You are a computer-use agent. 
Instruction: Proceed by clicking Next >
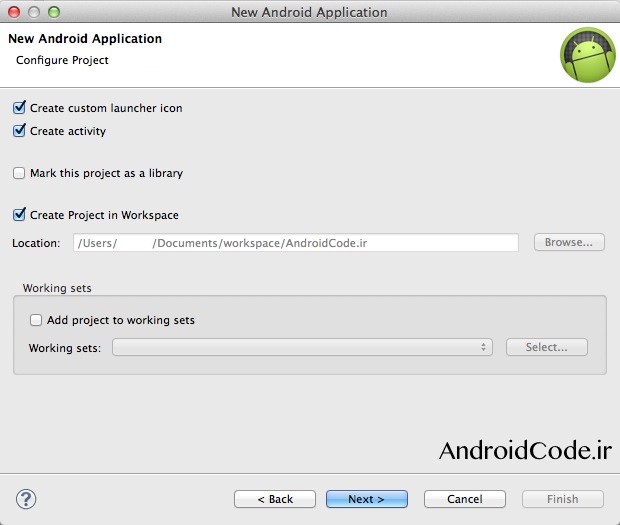click(366, 499)
